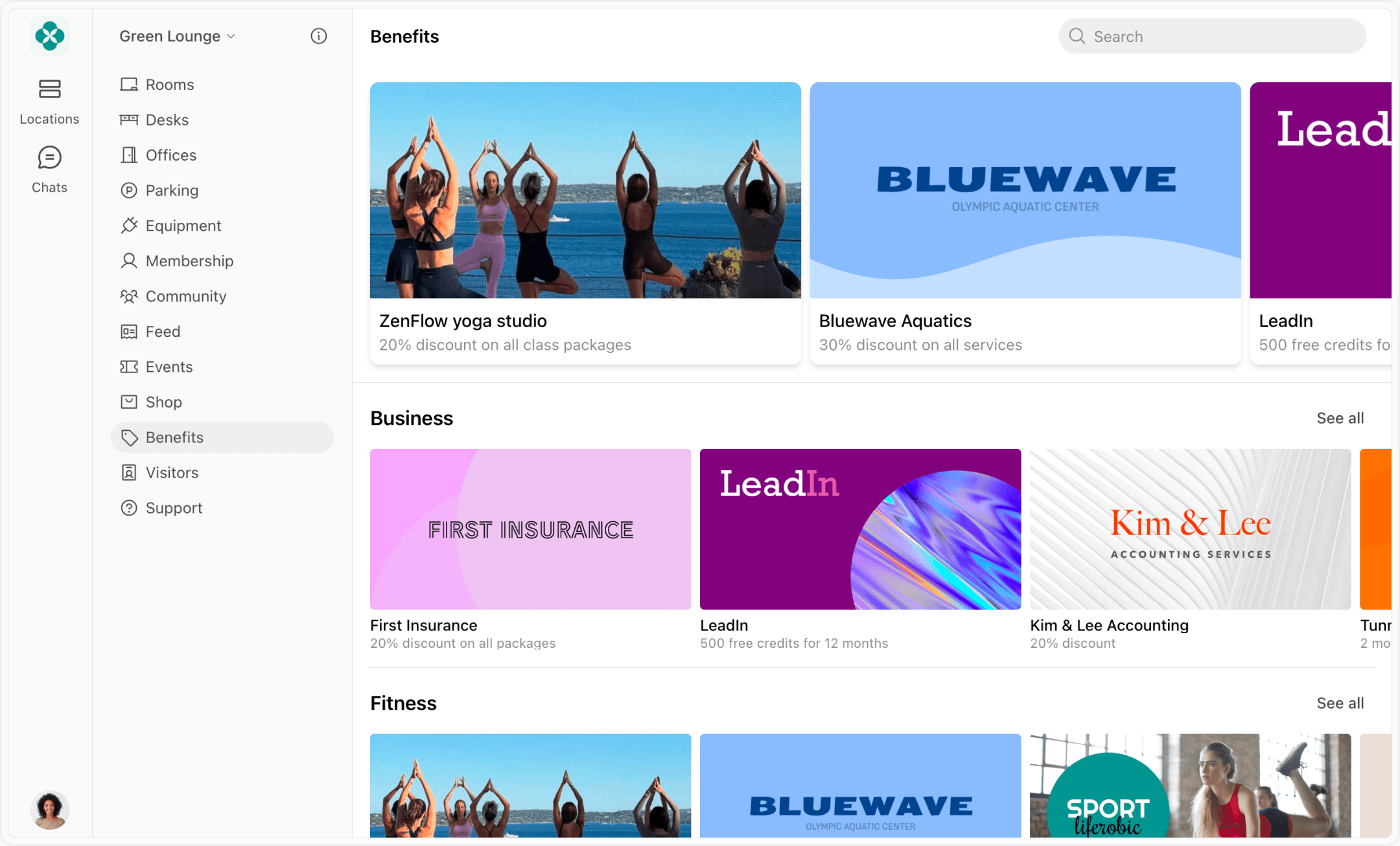1400x846 pixels.
Task: Go to Community in the sidebar
Action: [x=186, y=296]
